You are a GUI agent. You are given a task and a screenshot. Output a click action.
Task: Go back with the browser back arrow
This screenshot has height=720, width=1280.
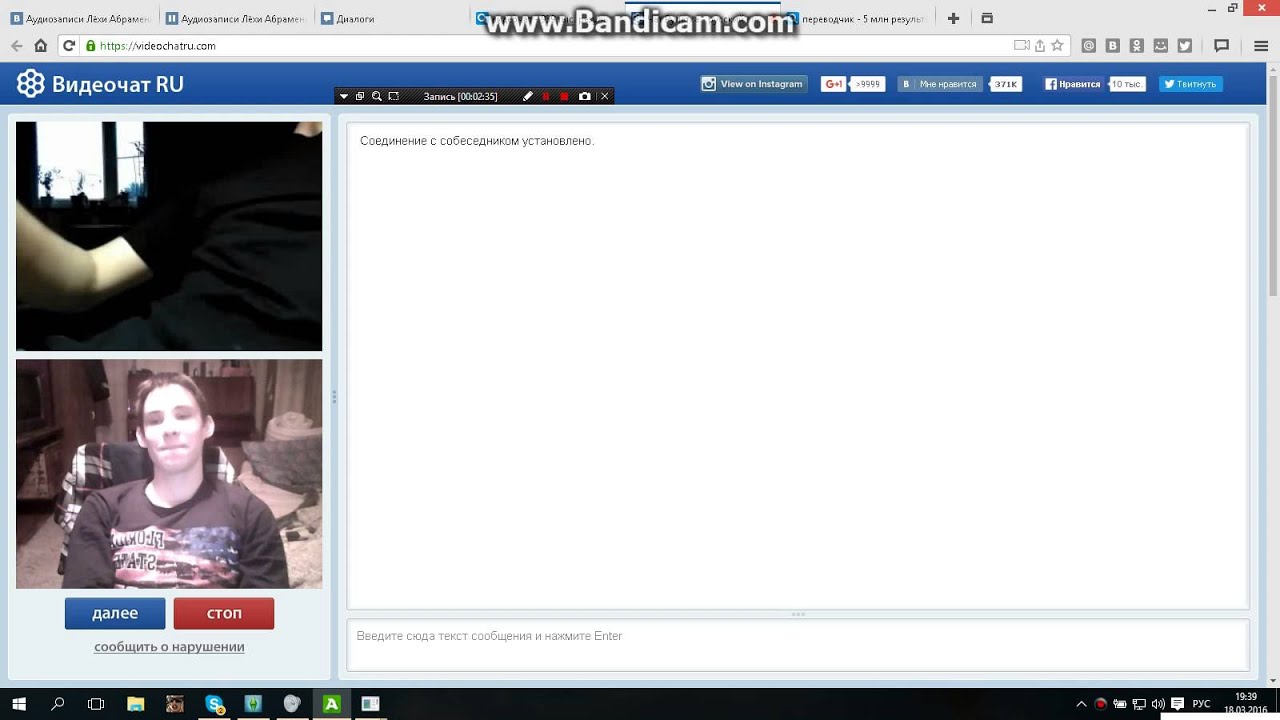tap(16, 46)
